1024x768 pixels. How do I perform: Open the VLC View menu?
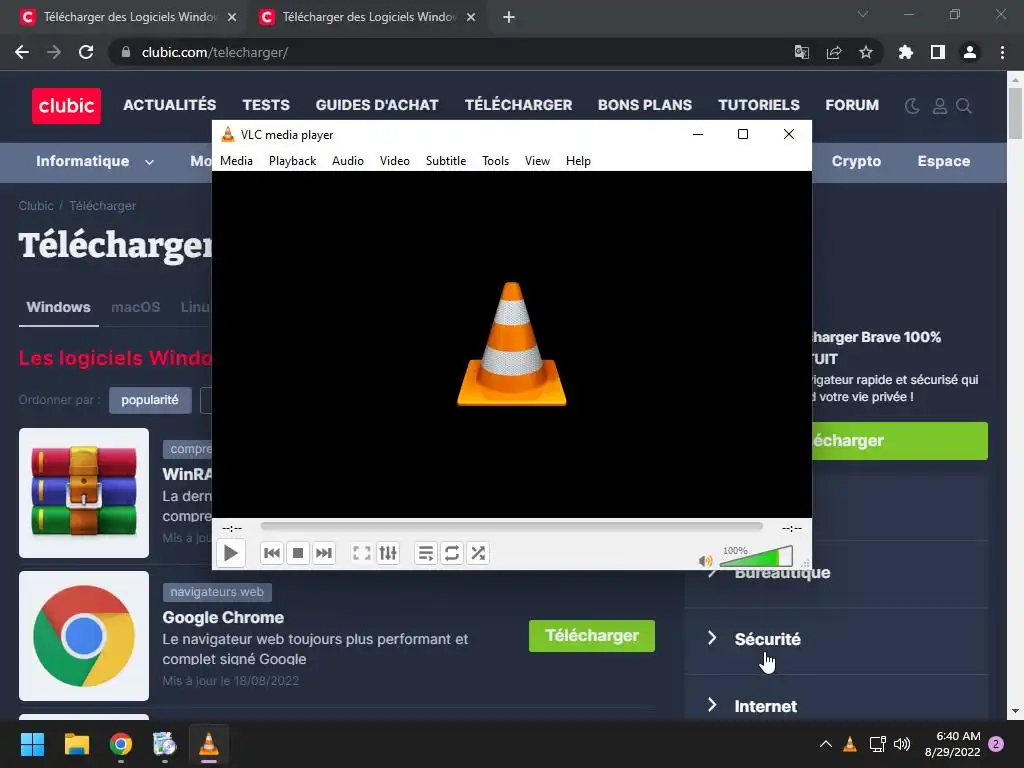click(537, 161)
